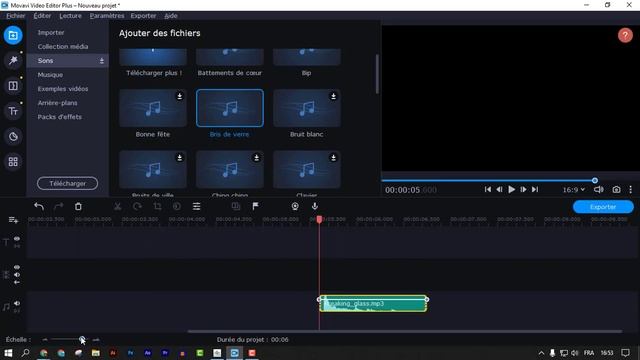Select Musique in the side list

(50, 75)
